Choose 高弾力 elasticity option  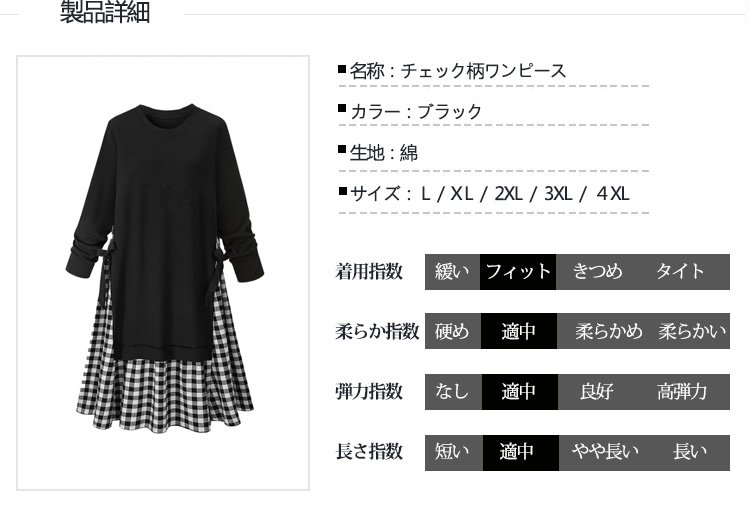pyautogui.click(x=682, y=392)
